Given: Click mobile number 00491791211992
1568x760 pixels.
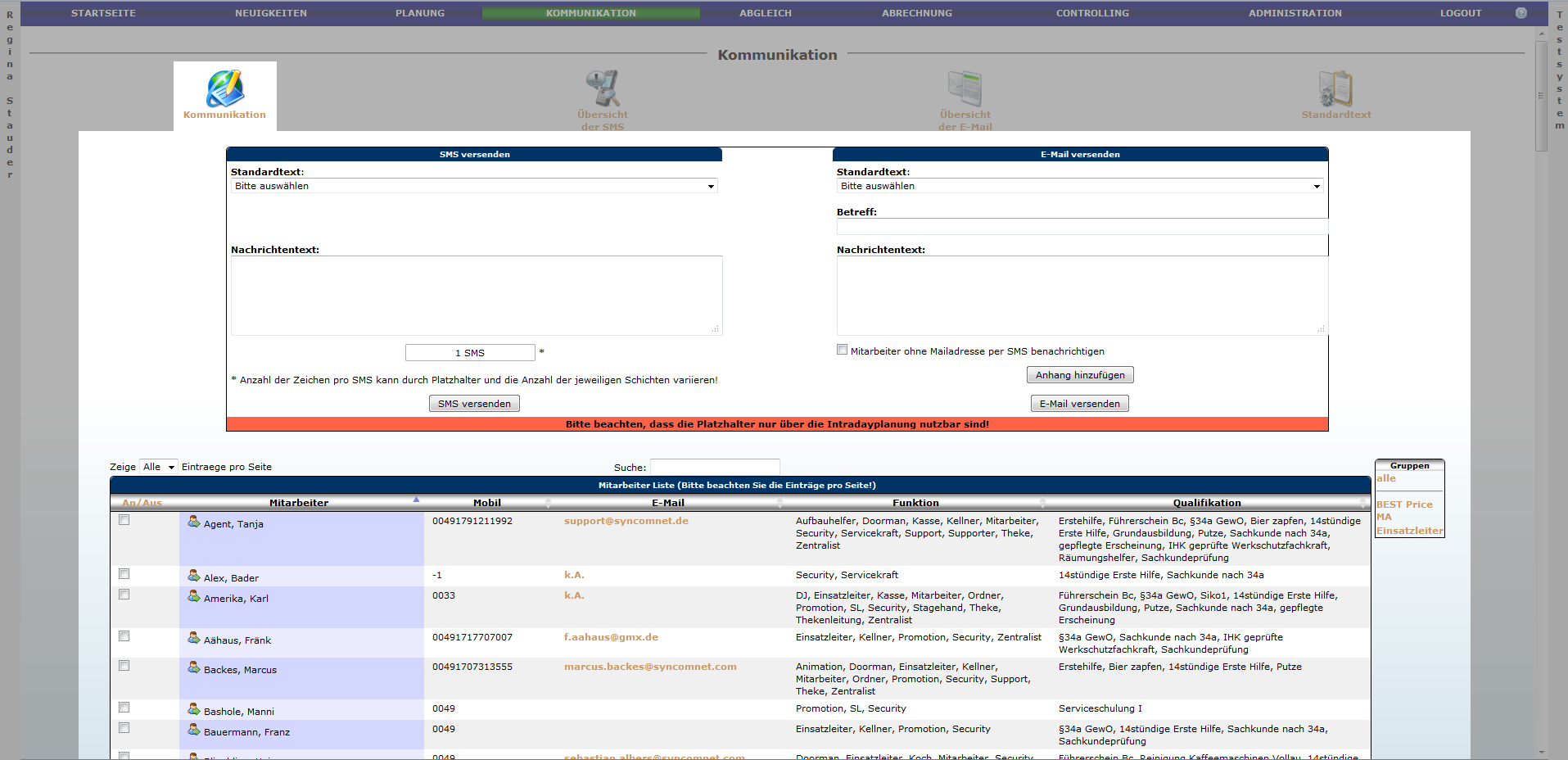Looking at the screenshot, I should (472, 521).
